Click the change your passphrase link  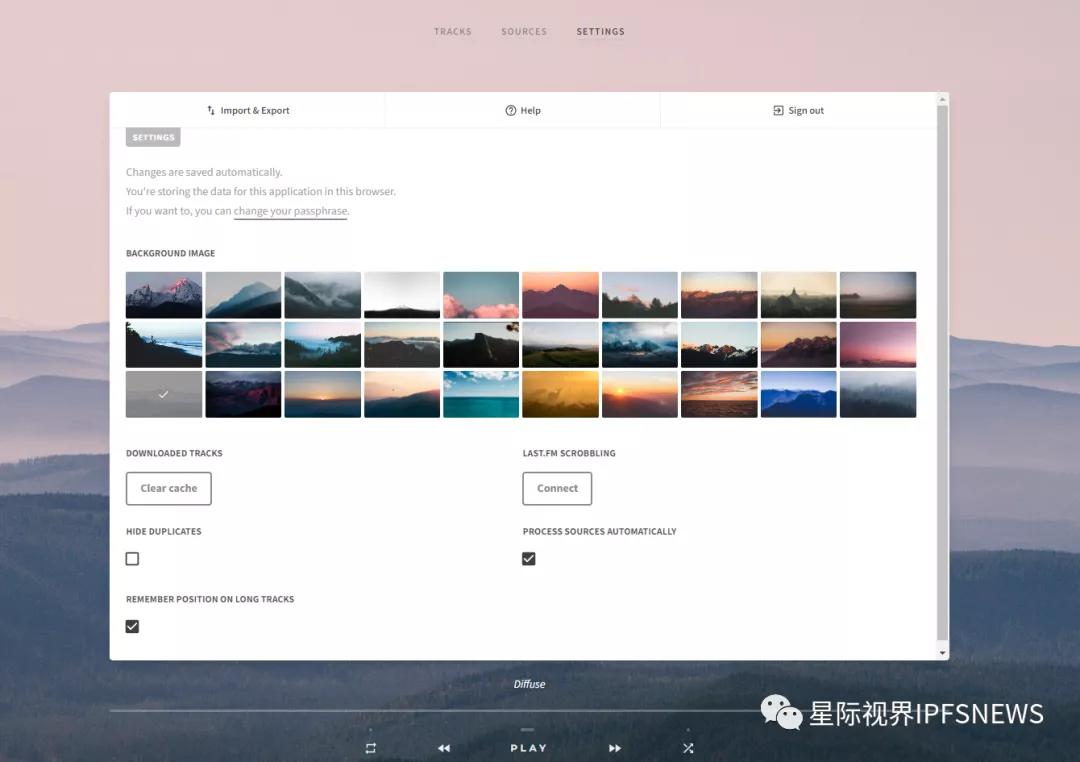(290, 211)
